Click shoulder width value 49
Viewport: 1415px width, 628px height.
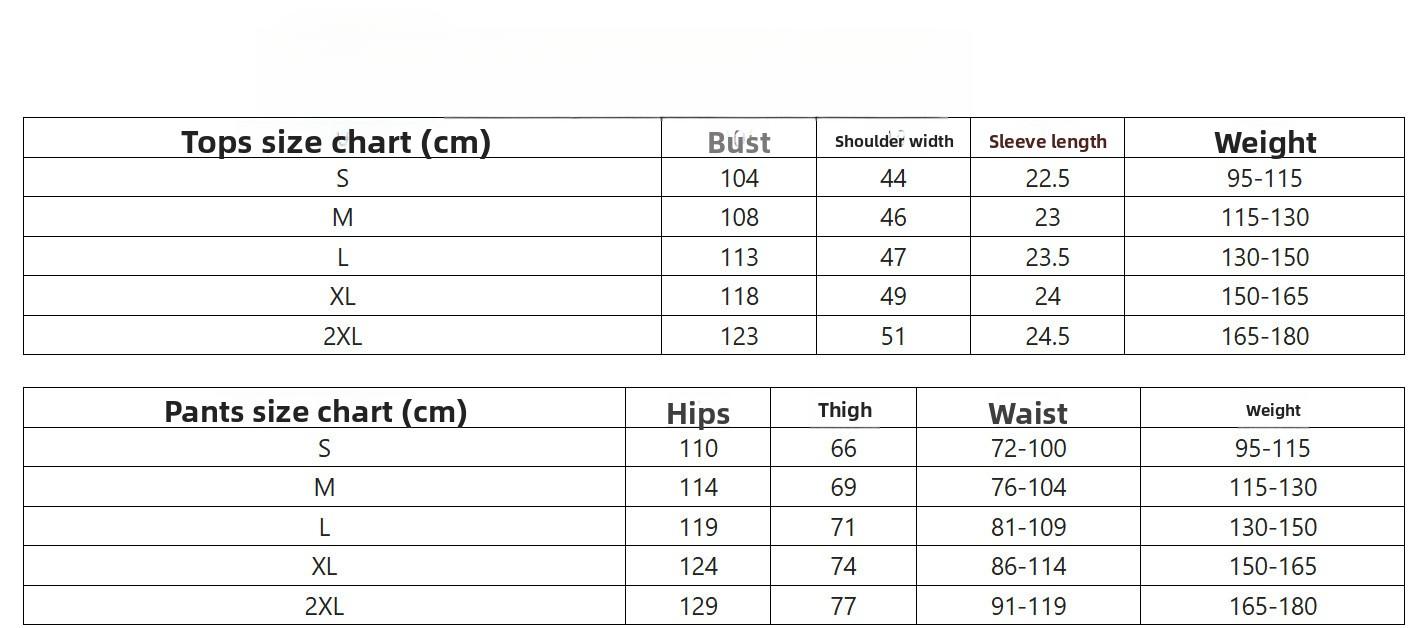[893, 296]
